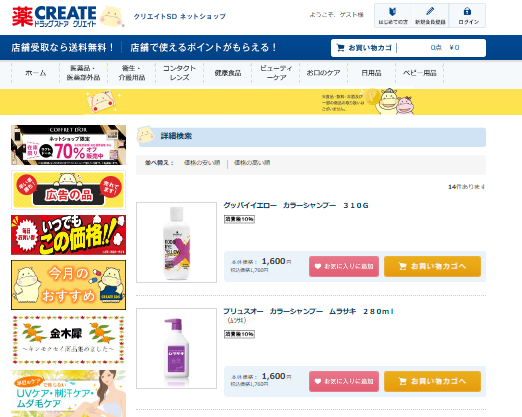This screenshot has width=522, height=417.
Task: Add プリュスオー ムラサキ shampoo to favorites
Action: (344, 381)
